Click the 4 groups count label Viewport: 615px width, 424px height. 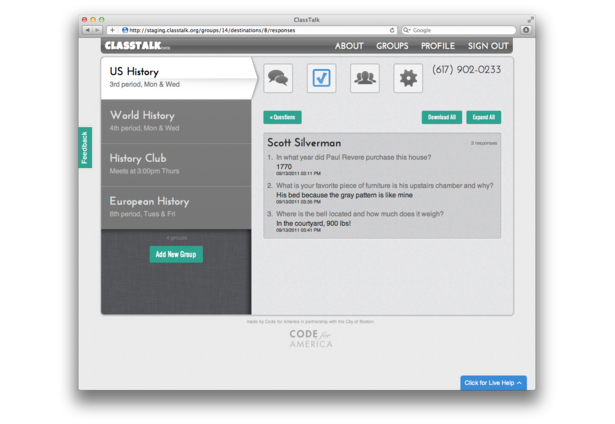coord(176,238)
